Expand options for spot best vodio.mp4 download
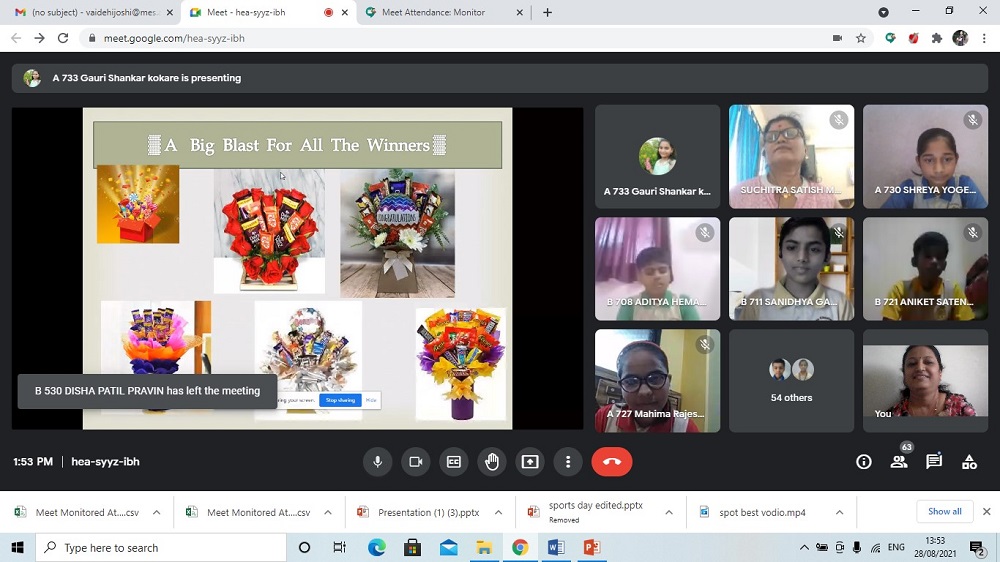Viewport: 1000px width, 562px height. pyautogui.click(x=839, y=513)
